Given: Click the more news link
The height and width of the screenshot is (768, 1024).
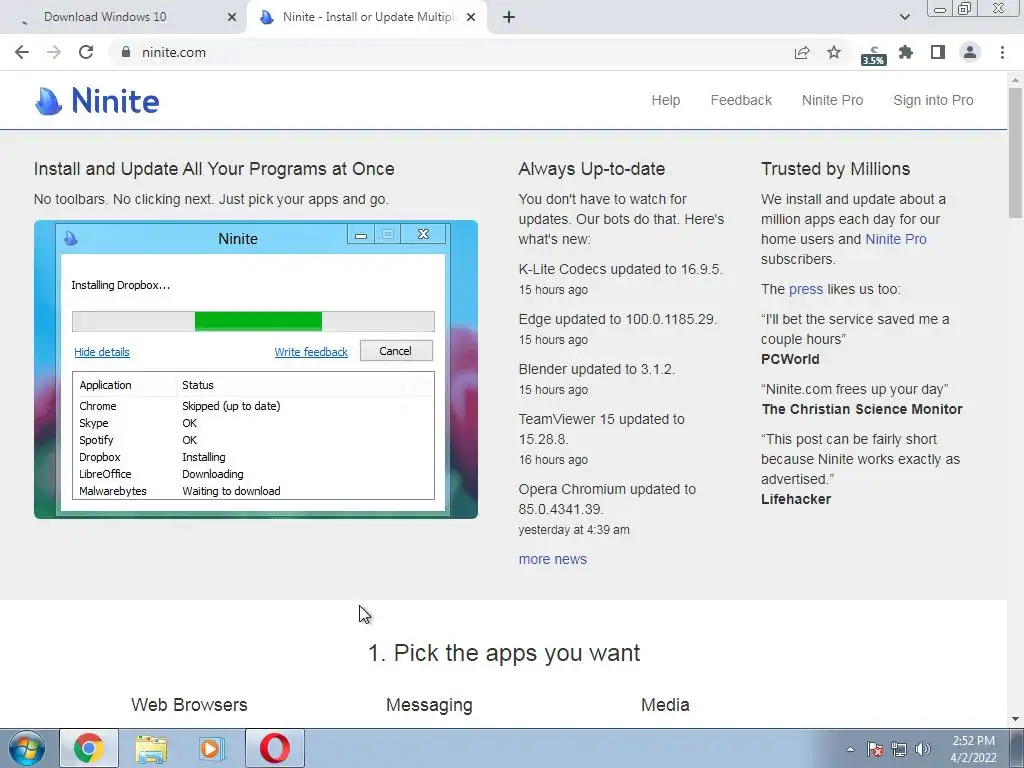Looking at the screenshot, I should point(552,559).
